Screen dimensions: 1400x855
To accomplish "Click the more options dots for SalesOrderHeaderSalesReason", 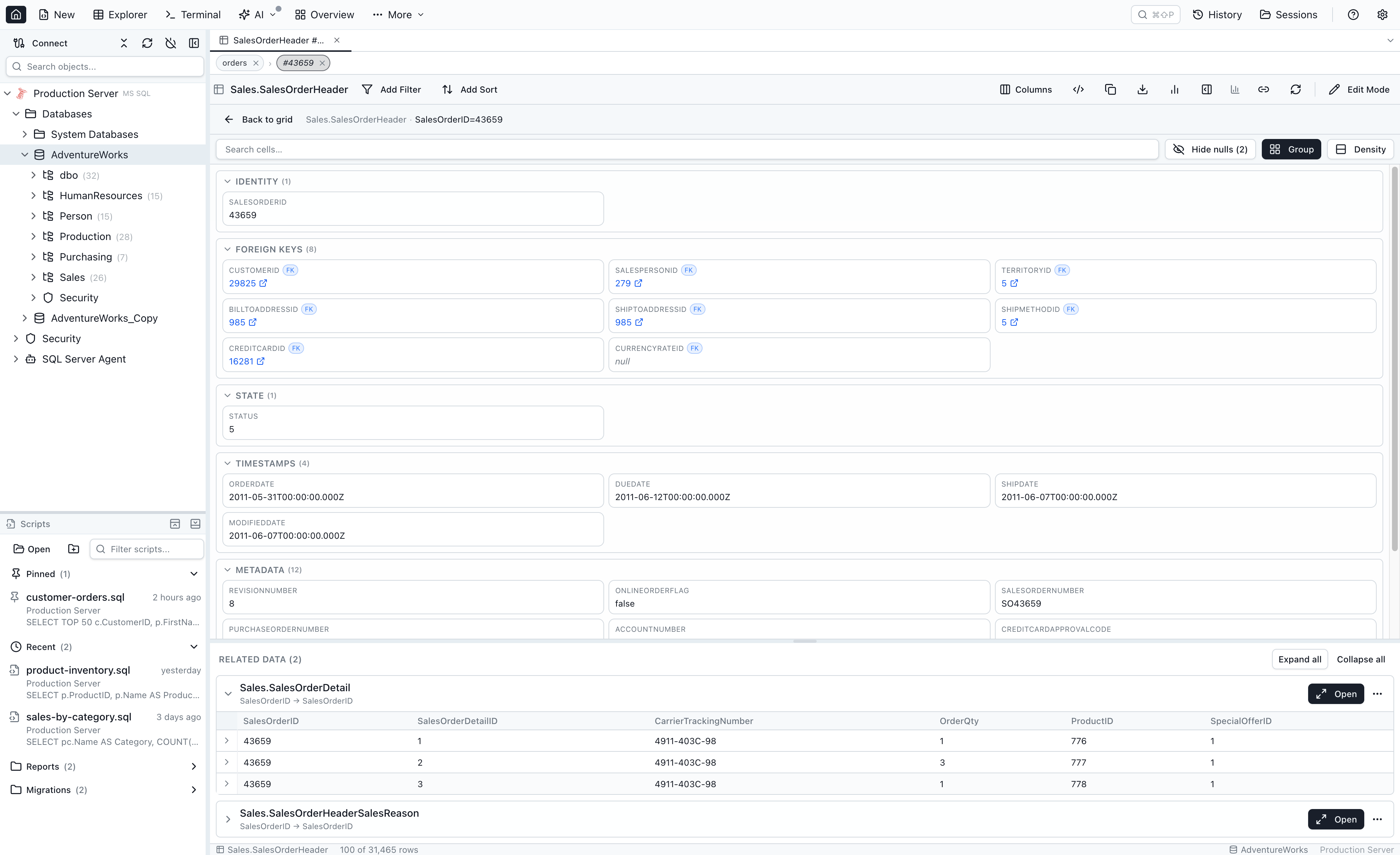I will [1377, 819].
